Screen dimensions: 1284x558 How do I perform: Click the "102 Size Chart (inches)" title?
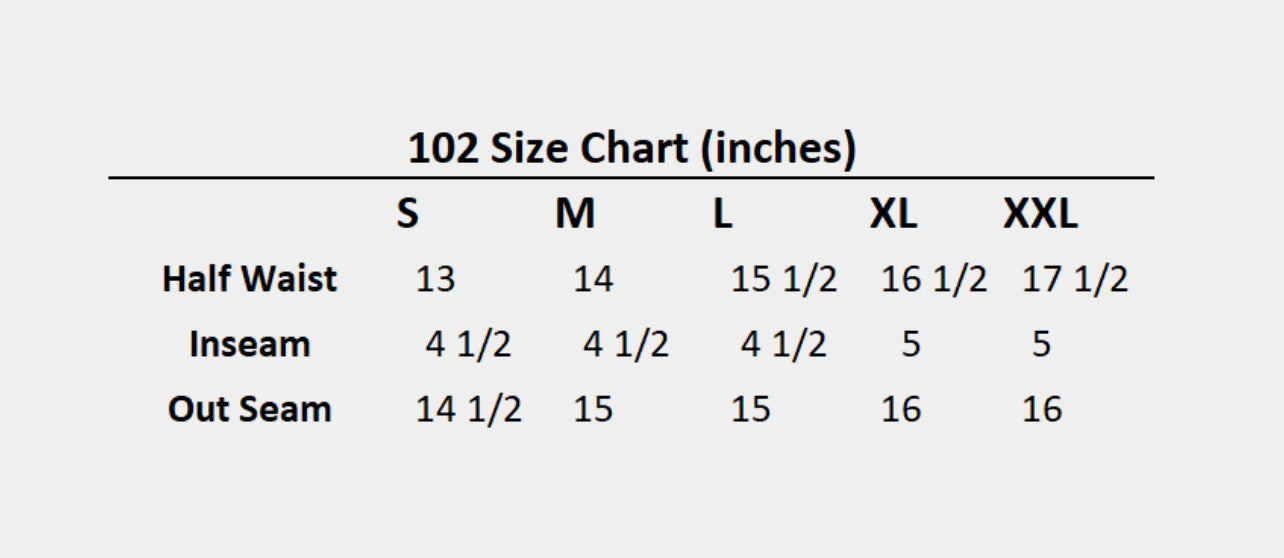pyautogui.click(x=632, y=149)
